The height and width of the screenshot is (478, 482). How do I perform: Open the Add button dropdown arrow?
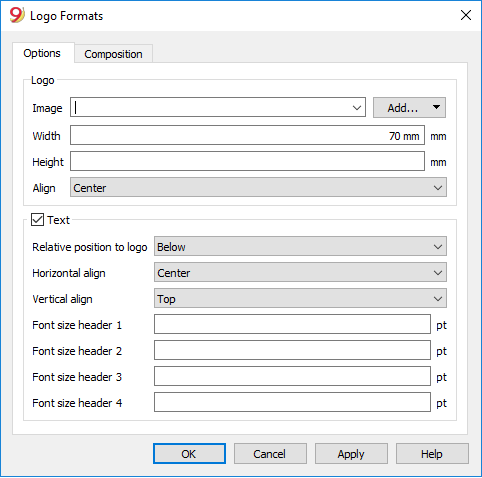click(436, 107)
